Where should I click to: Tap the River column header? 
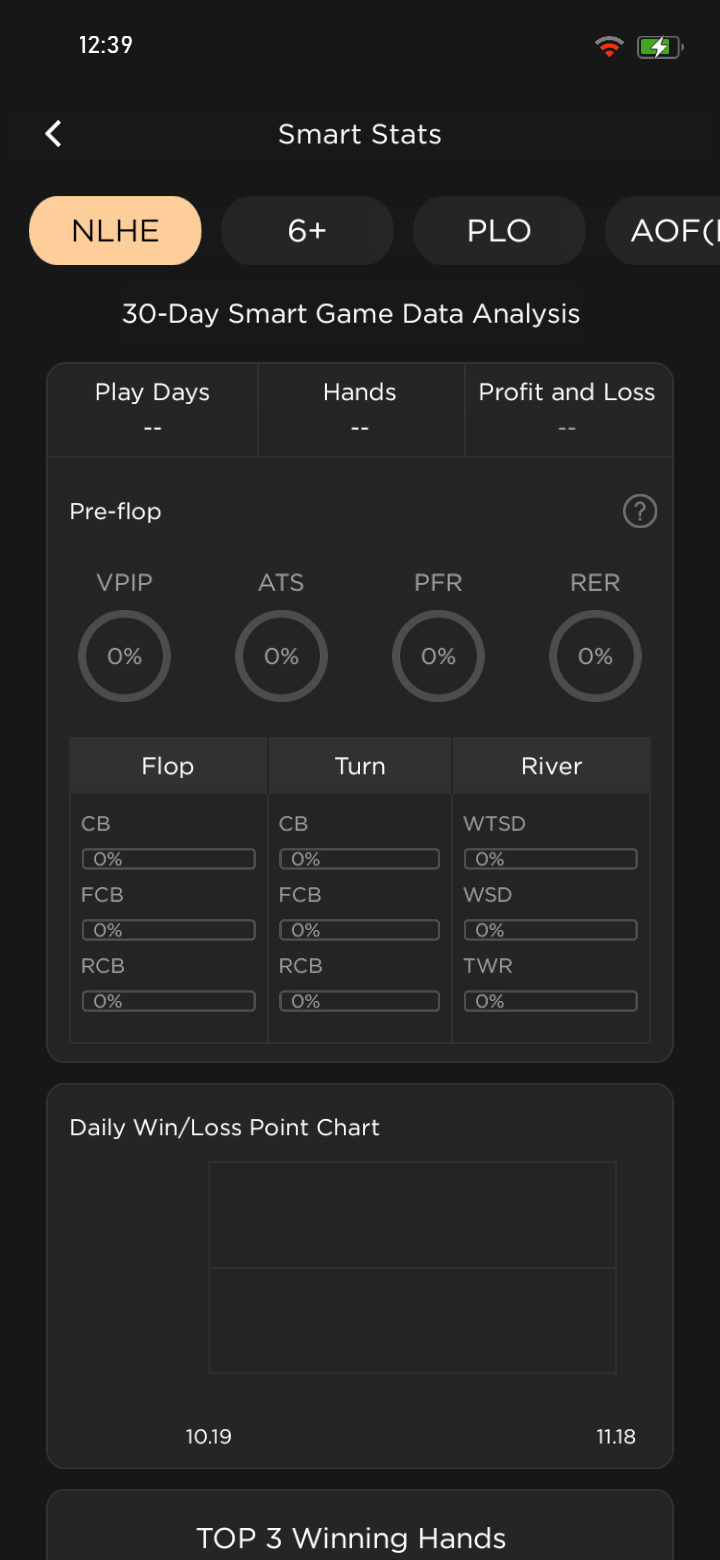pos(551,766)
